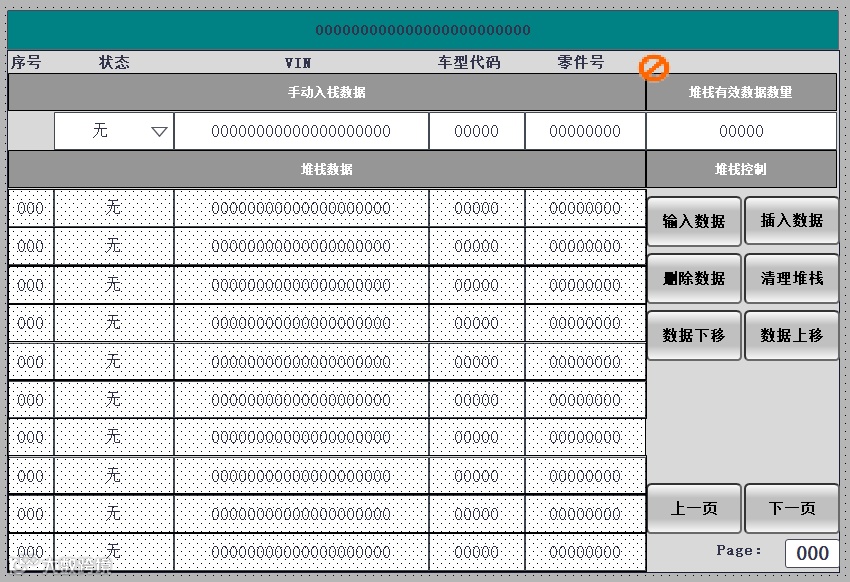Image resolution: width=850 pixels, height=582 pixels.
Task: Open the 无 status dropdown in manual input row
Action: pyautogui.click(x=114, y=131)
